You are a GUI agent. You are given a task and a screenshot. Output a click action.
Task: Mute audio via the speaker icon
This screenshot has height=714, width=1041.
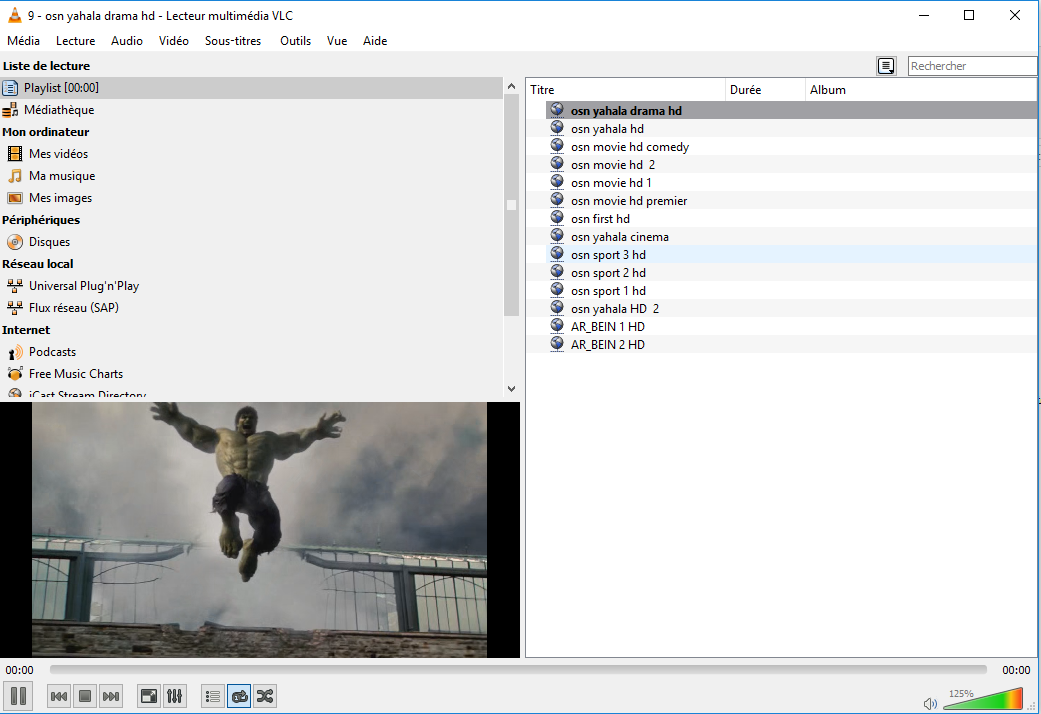tap(930, 703)
